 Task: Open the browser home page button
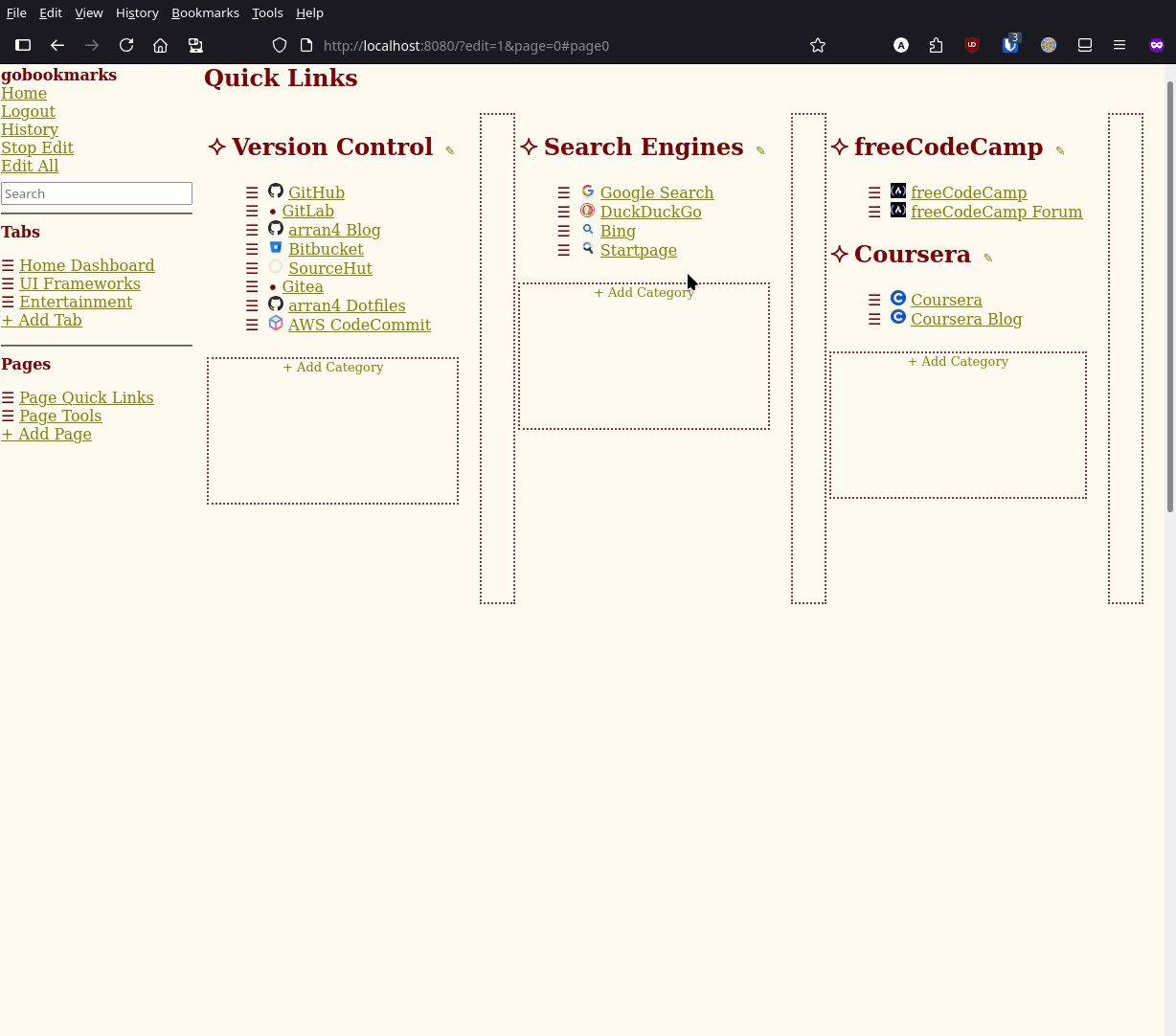(161, 45)
